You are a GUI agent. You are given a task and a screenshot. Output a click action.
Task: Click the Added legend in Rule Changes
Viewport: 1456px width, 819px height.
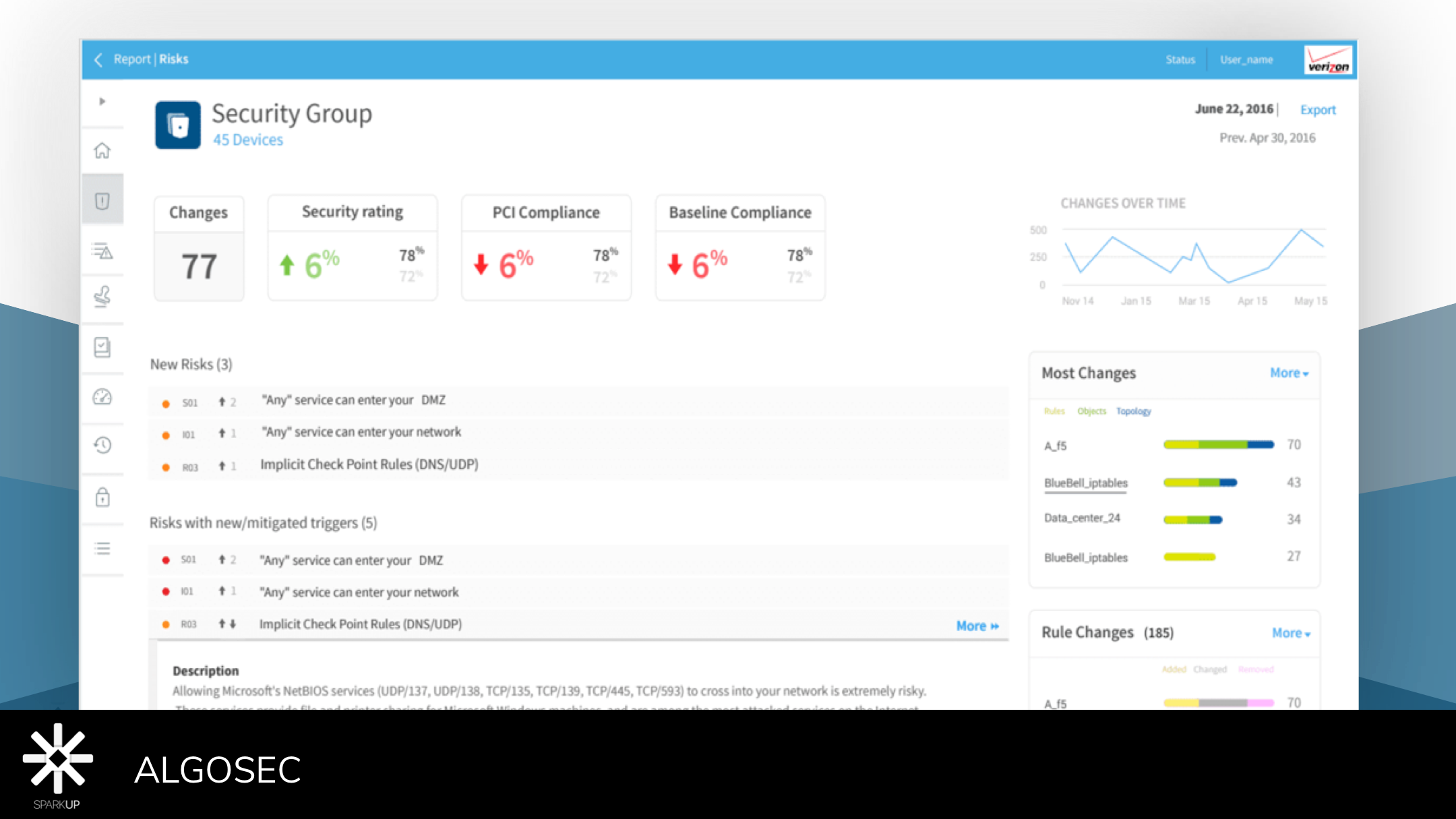click(x=1174, y=669)
